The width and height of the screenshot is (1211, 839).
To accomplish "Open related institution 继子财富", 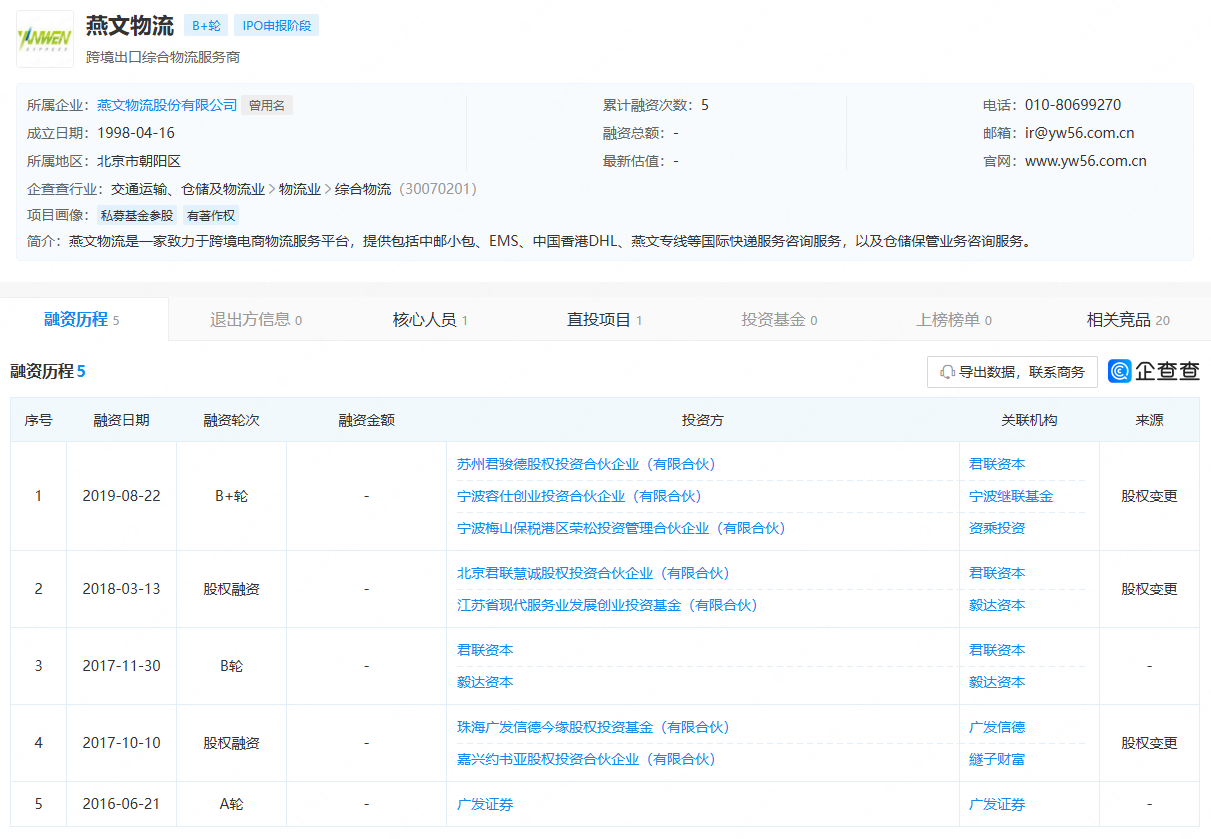I will point(997,759).
